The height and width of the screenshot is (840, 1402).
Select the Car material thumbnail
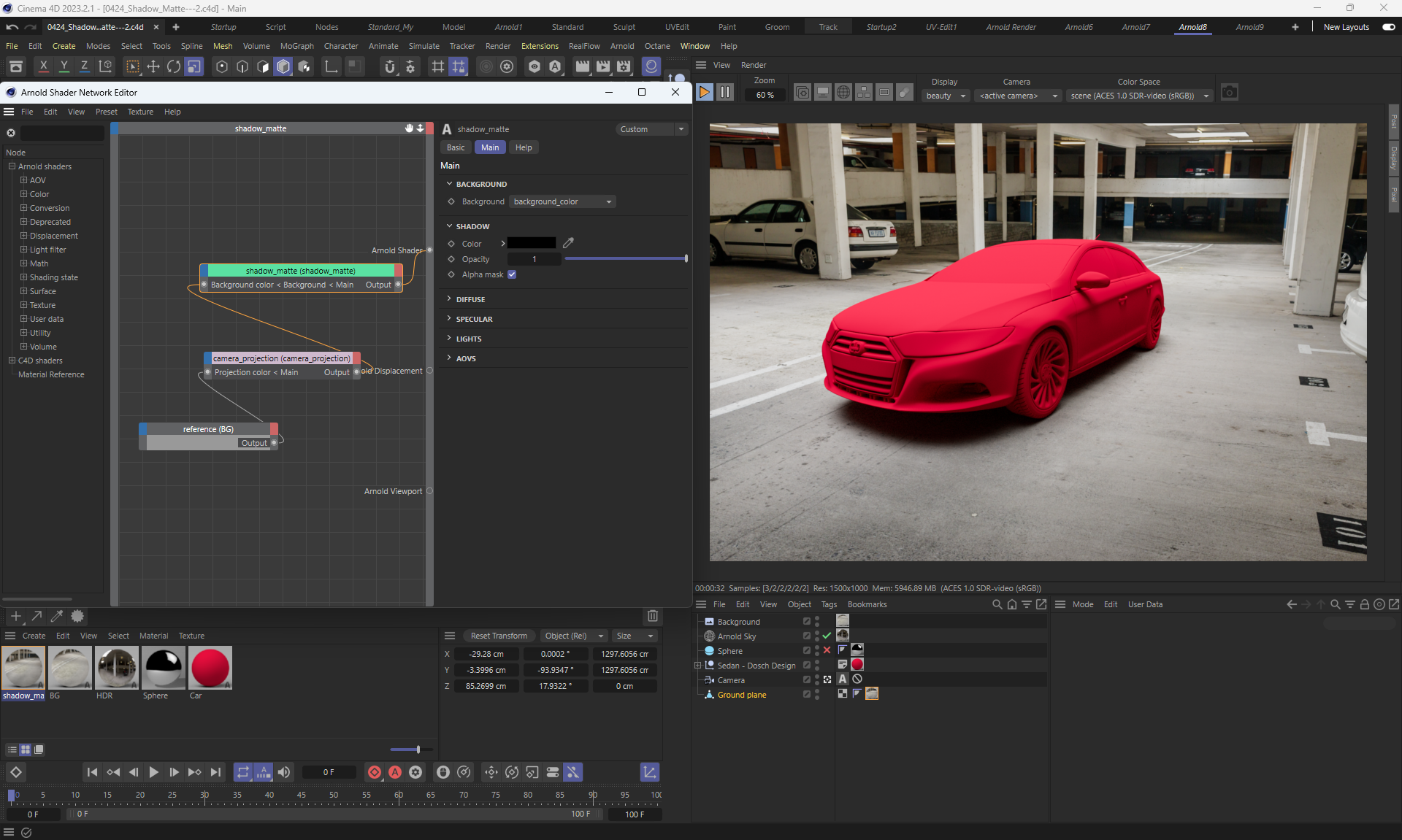[210, 668]
